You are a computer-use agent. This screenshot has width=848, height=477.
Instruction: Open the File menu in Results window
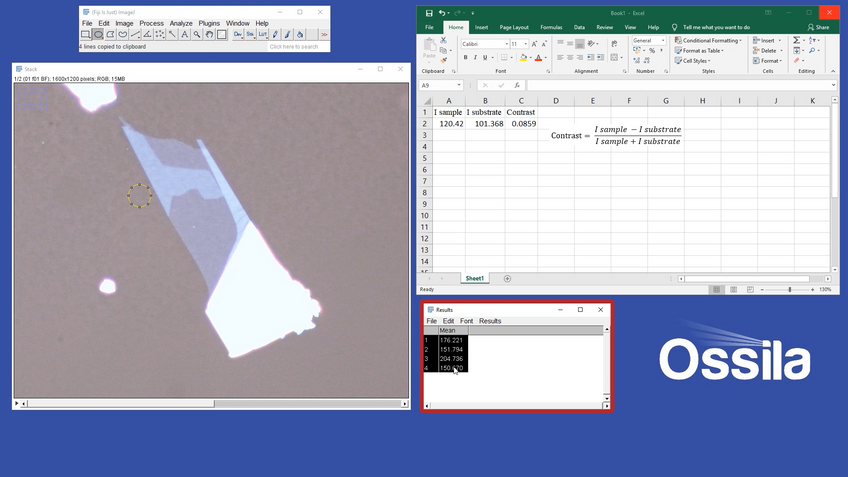pos(432,321)
